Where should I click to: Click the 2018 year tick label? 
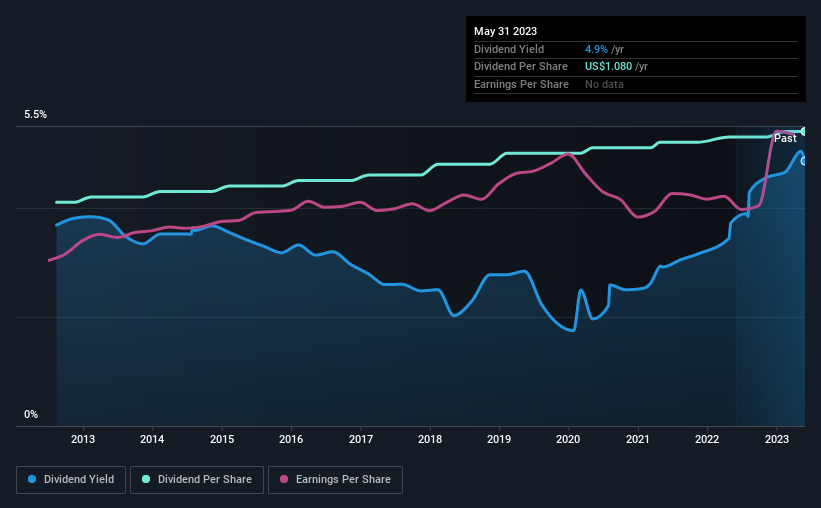coord(430,439)
